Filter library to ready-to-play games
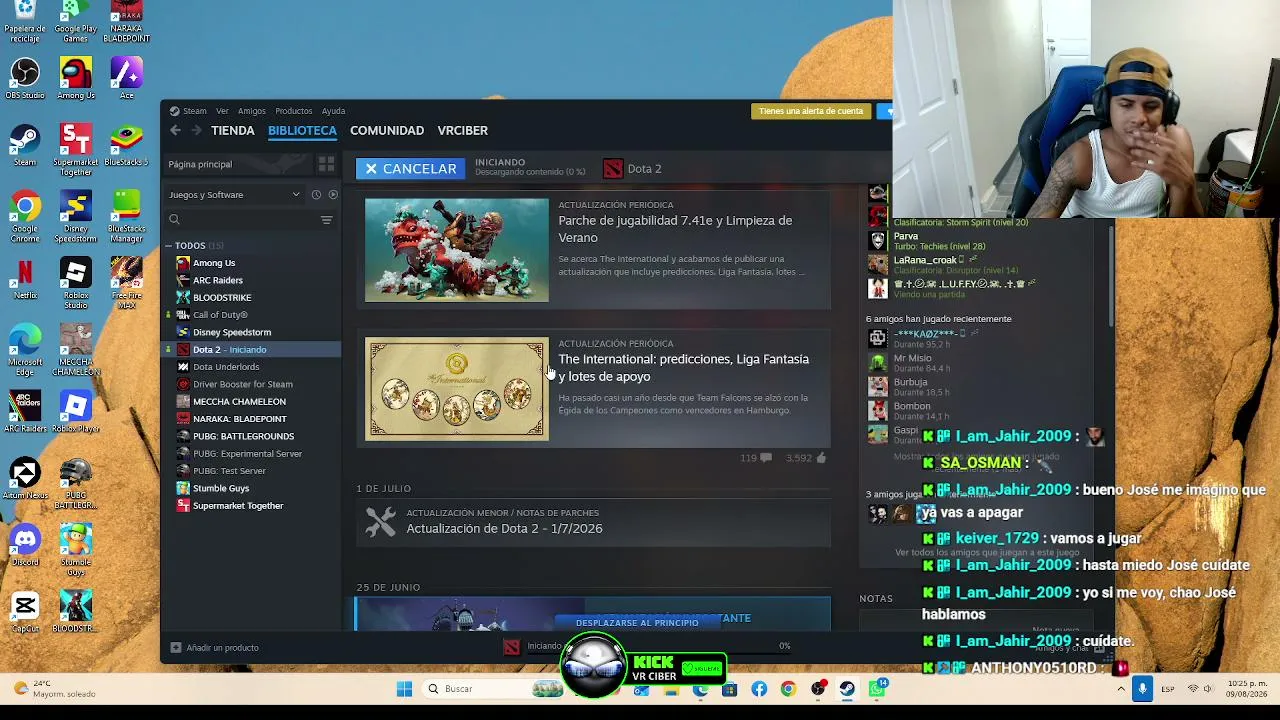 (333, 195)
